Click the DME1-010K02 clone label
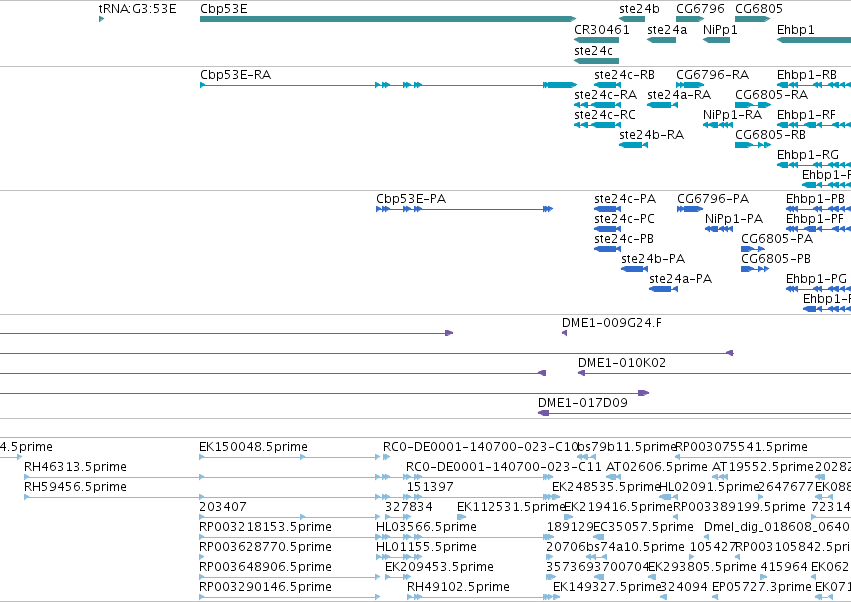Viewport: 851px width, 602px height. coord(621,363)
